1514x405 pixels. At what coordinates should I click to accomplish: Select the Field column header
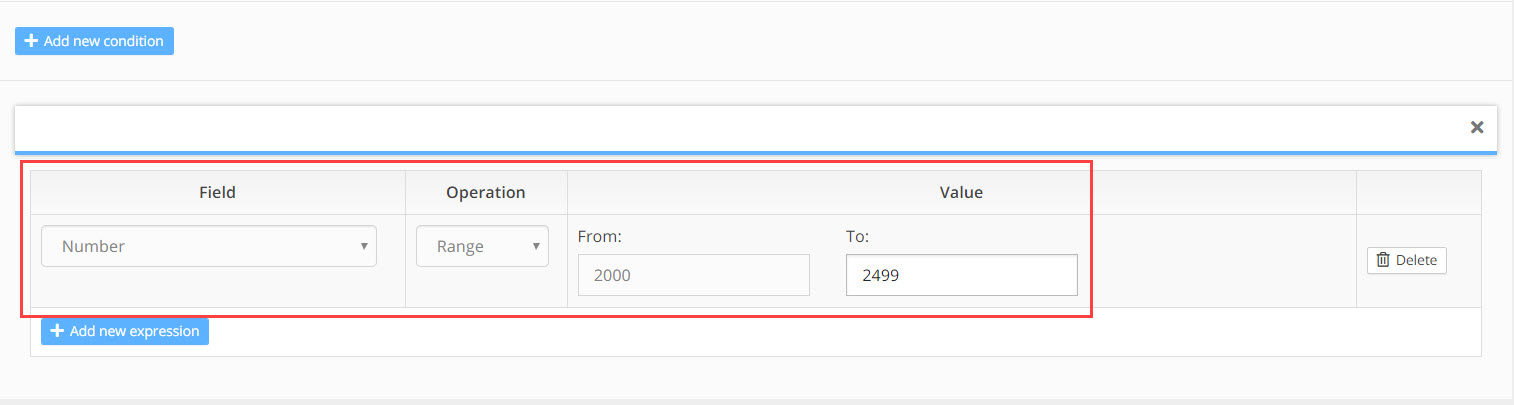[217, 192]
